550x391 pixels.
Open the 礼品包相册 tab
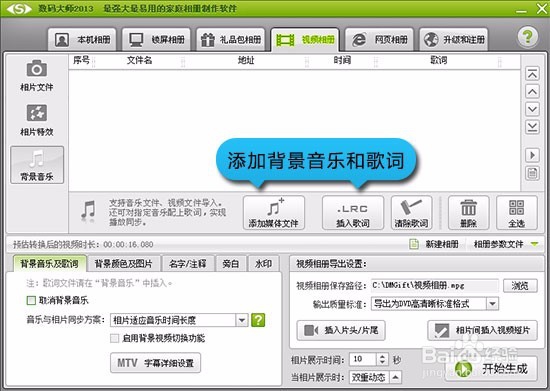click(x=231, y=40)
